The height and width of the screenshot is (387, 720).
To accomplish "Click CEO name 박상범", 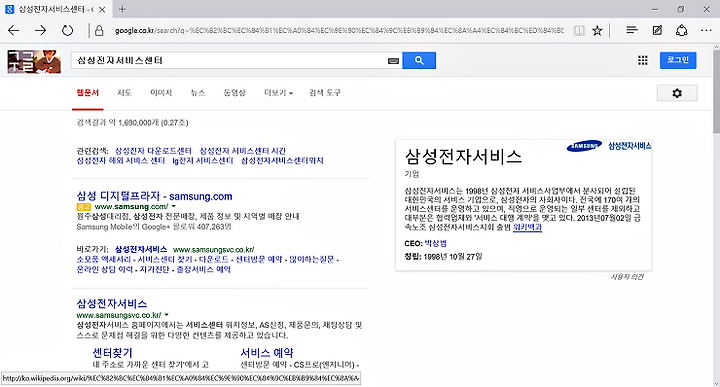I will tap(435, 243).
